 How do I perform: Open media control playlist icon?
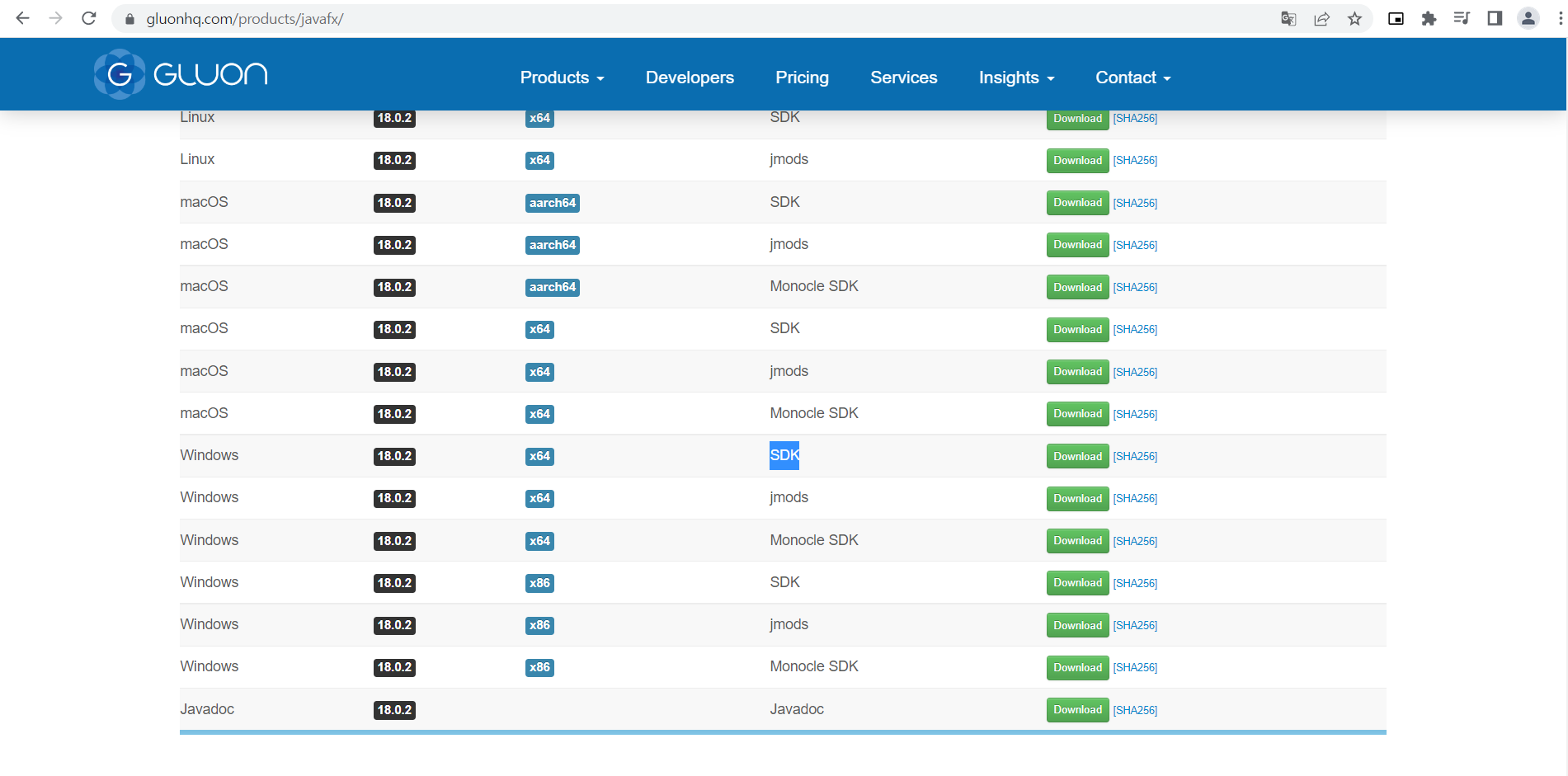click(1462, 19)
